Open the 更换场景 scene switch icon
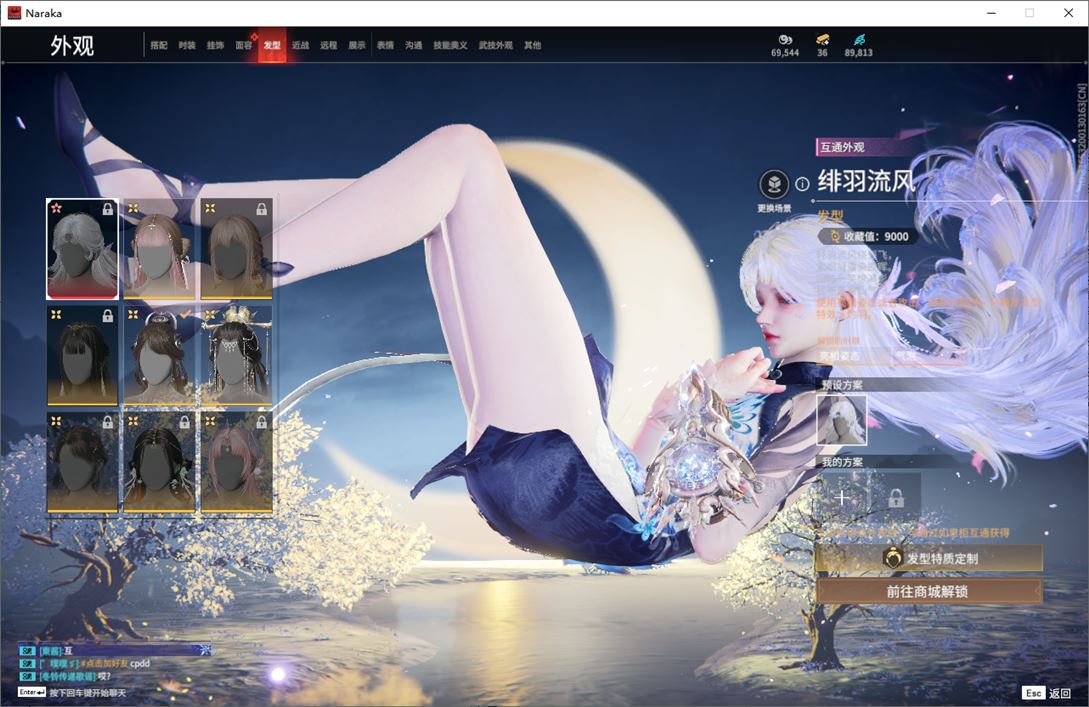1089x707 pixels. pyautogui.click(x=774, y=185)
